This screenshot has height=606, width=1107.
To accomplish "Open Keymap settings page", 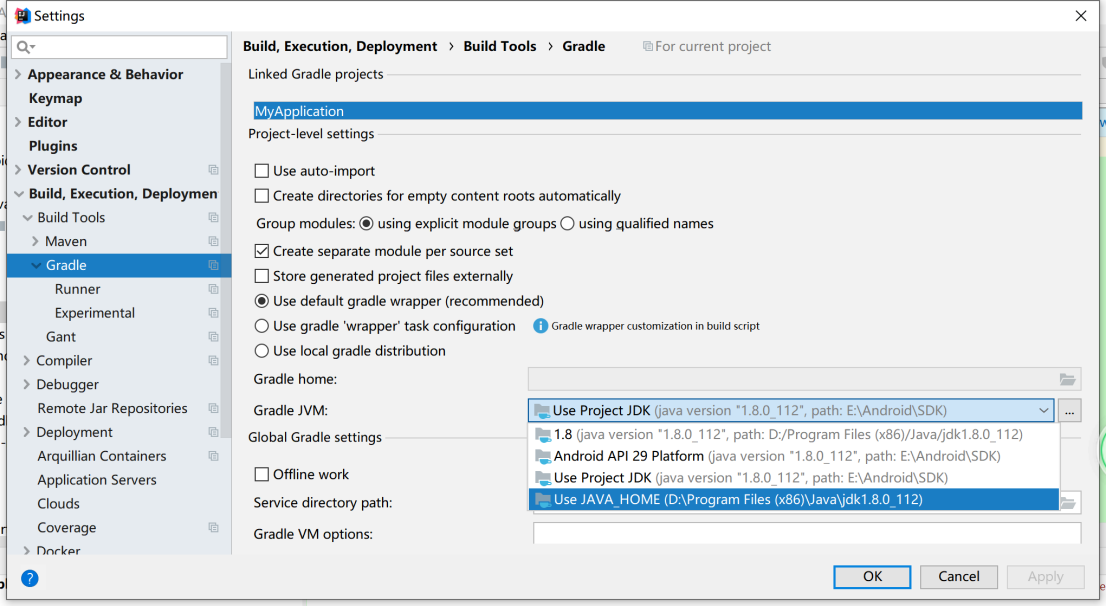I will coord(55,98).
